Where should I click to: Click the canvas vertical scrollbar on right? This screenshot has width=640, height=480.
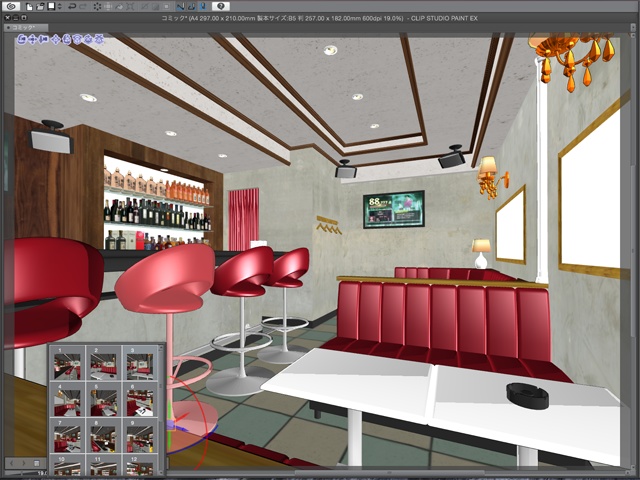pos(632,250)
